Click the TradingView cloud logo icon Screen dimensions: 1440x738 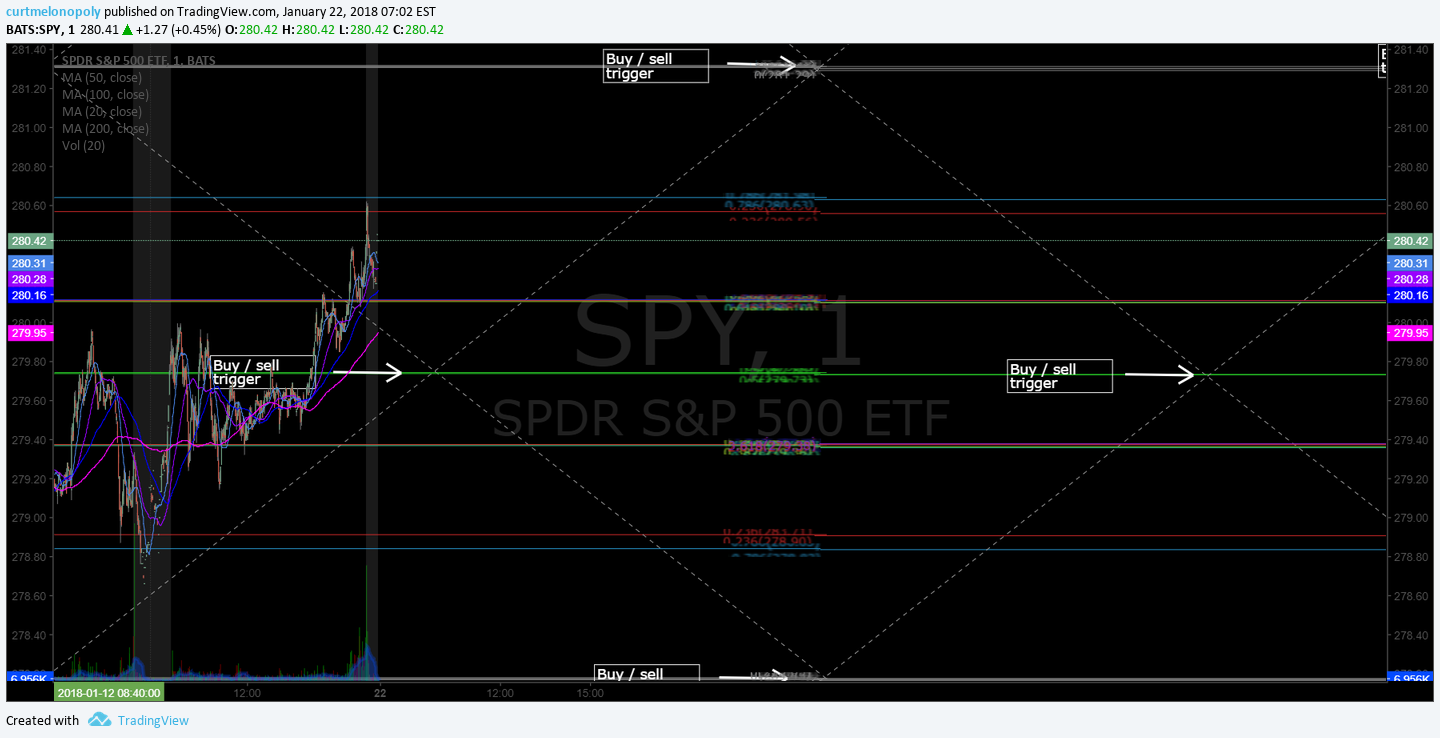(99, 720)
